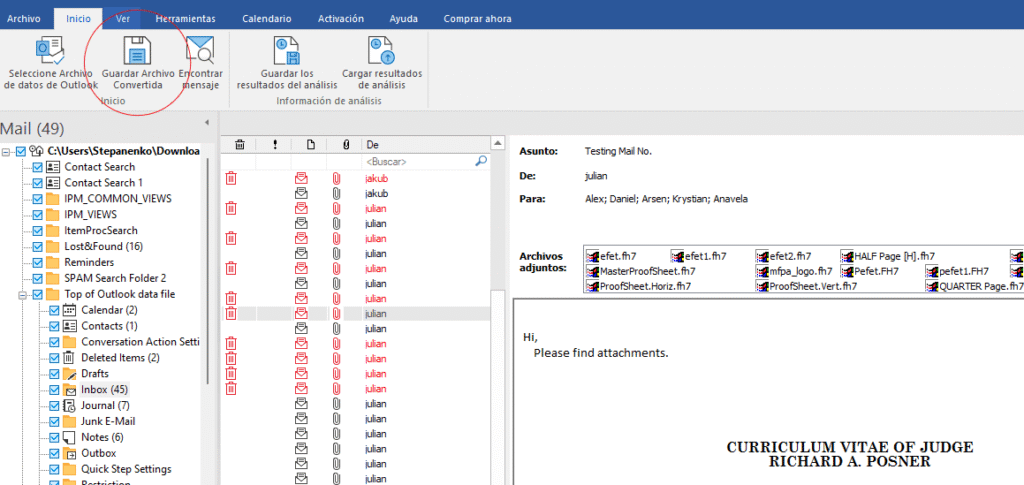This screenshot has width=1024, height=485.
Task: Click Cargar resultados de análisis
Action: pyautogui.click(x=382, y=63)
